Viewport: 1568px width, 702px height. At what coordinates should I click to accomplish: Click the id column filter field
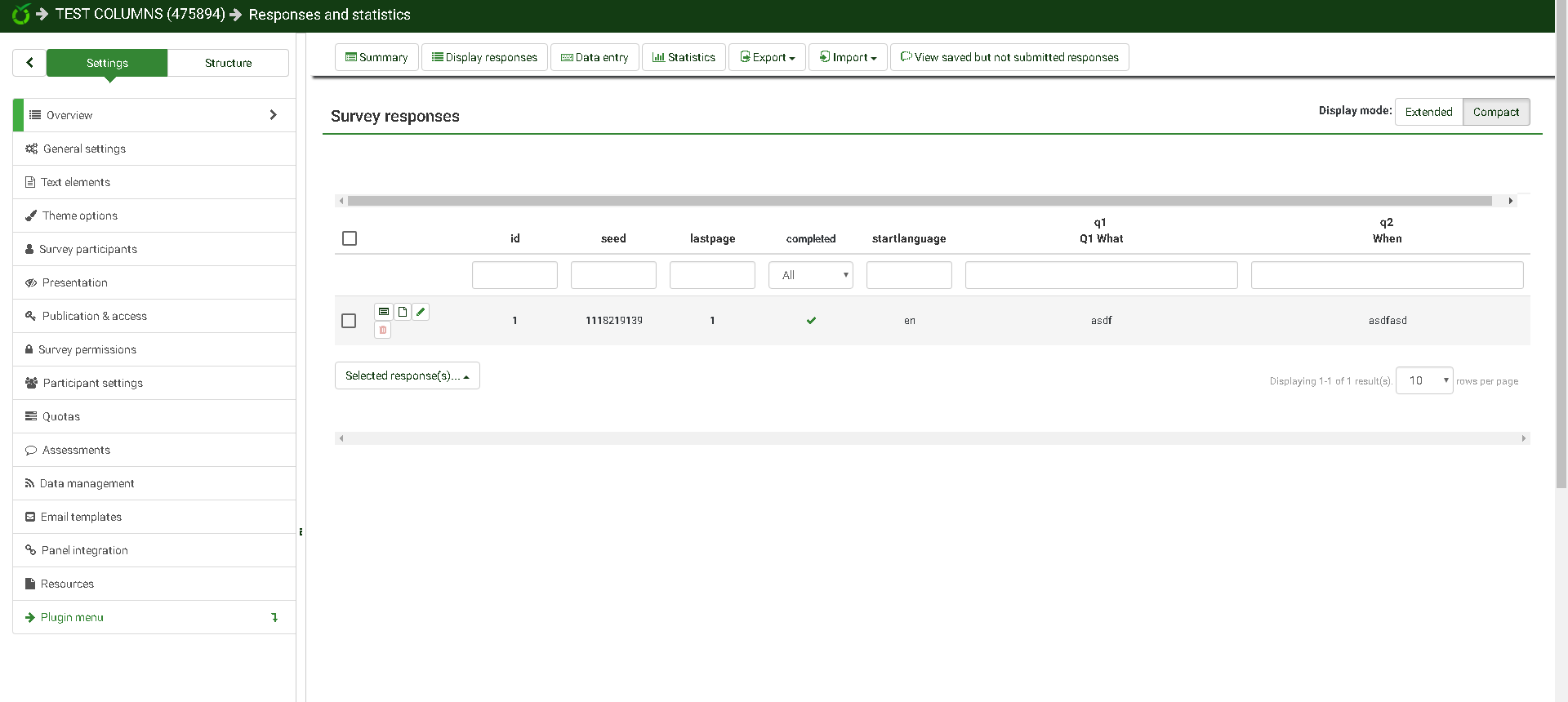coord(514,275)
